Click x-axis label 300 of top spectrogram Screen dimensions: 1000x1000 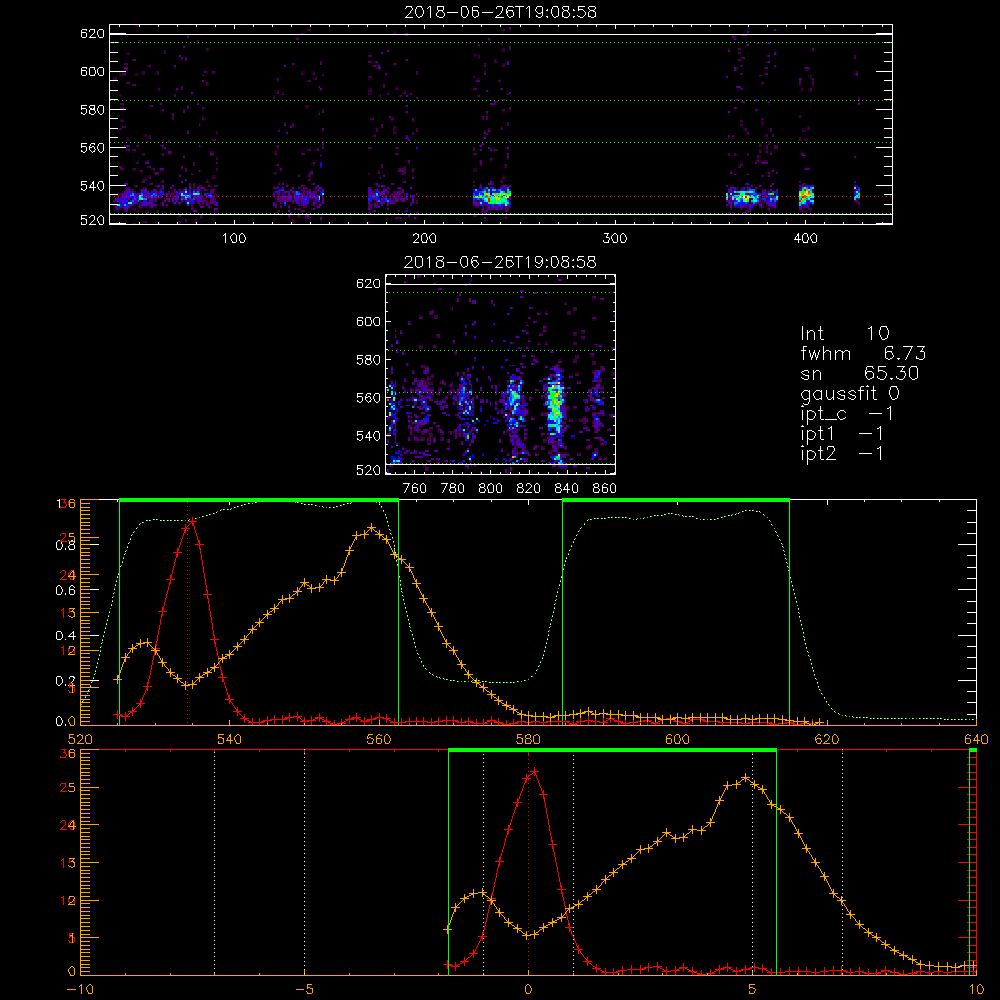point(615,239)
